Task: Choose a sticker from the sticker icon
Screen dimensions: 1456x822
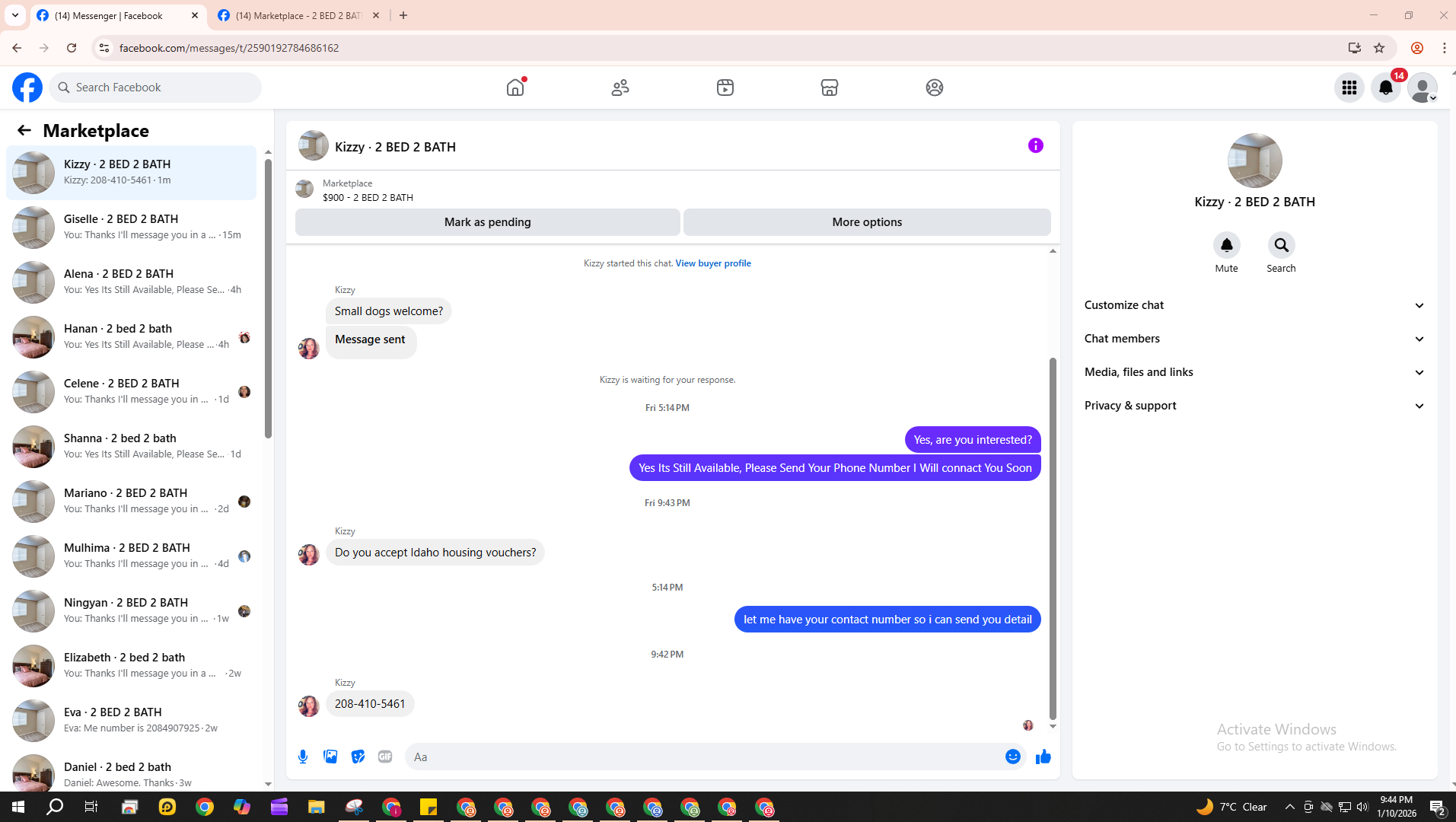Action: (x=358, y=757)
